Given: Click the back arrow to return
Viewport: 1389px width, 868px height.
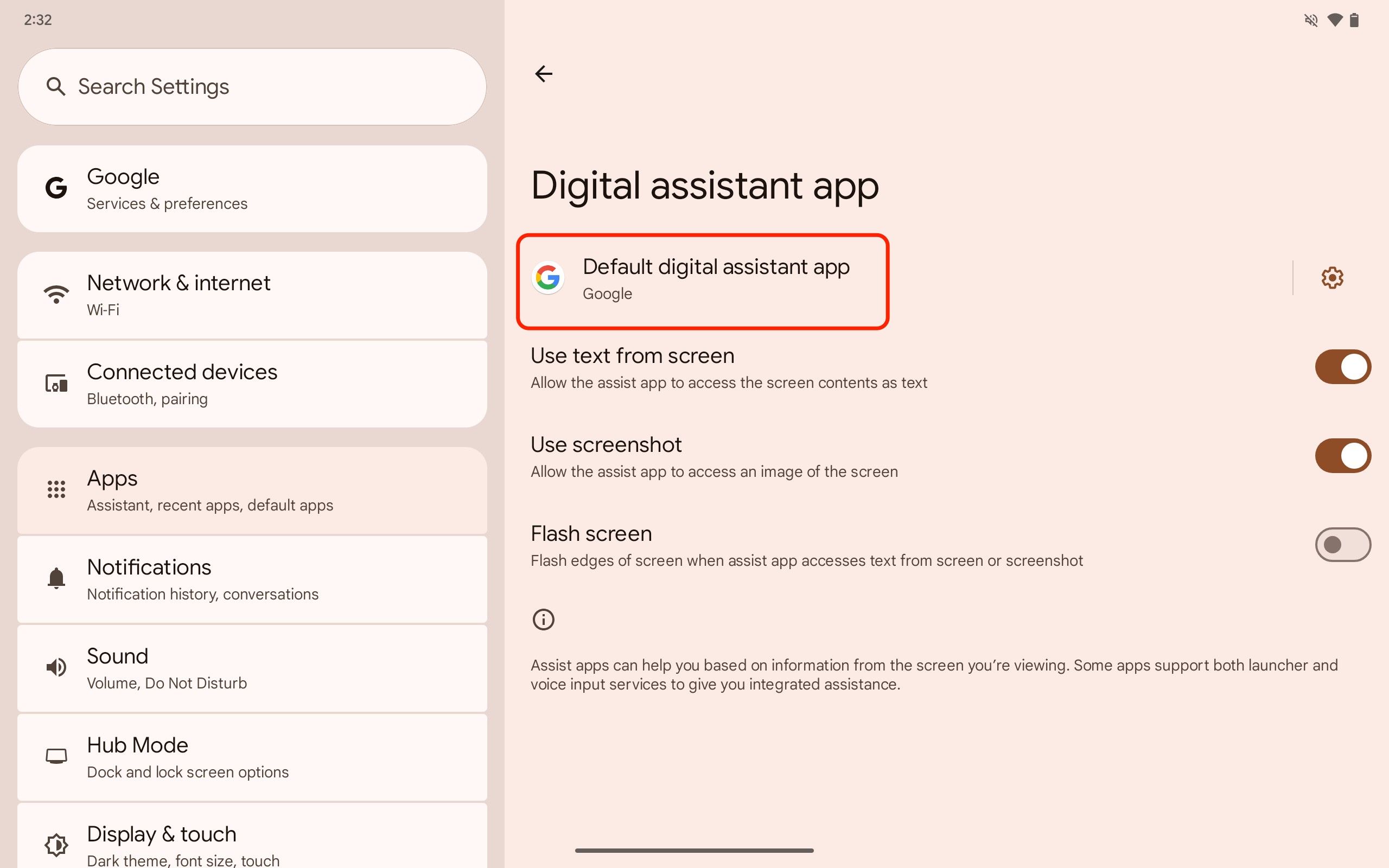Looking at the screenshot, I should tap(543, 73).
